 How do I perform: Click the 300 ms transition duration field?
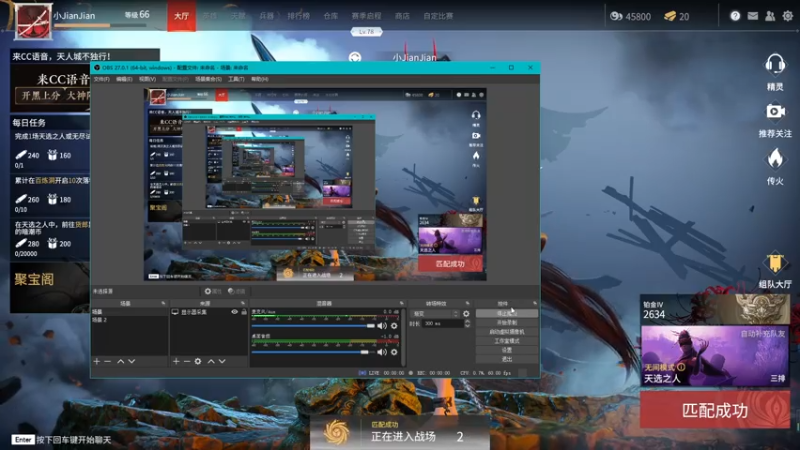coord(442,323)
